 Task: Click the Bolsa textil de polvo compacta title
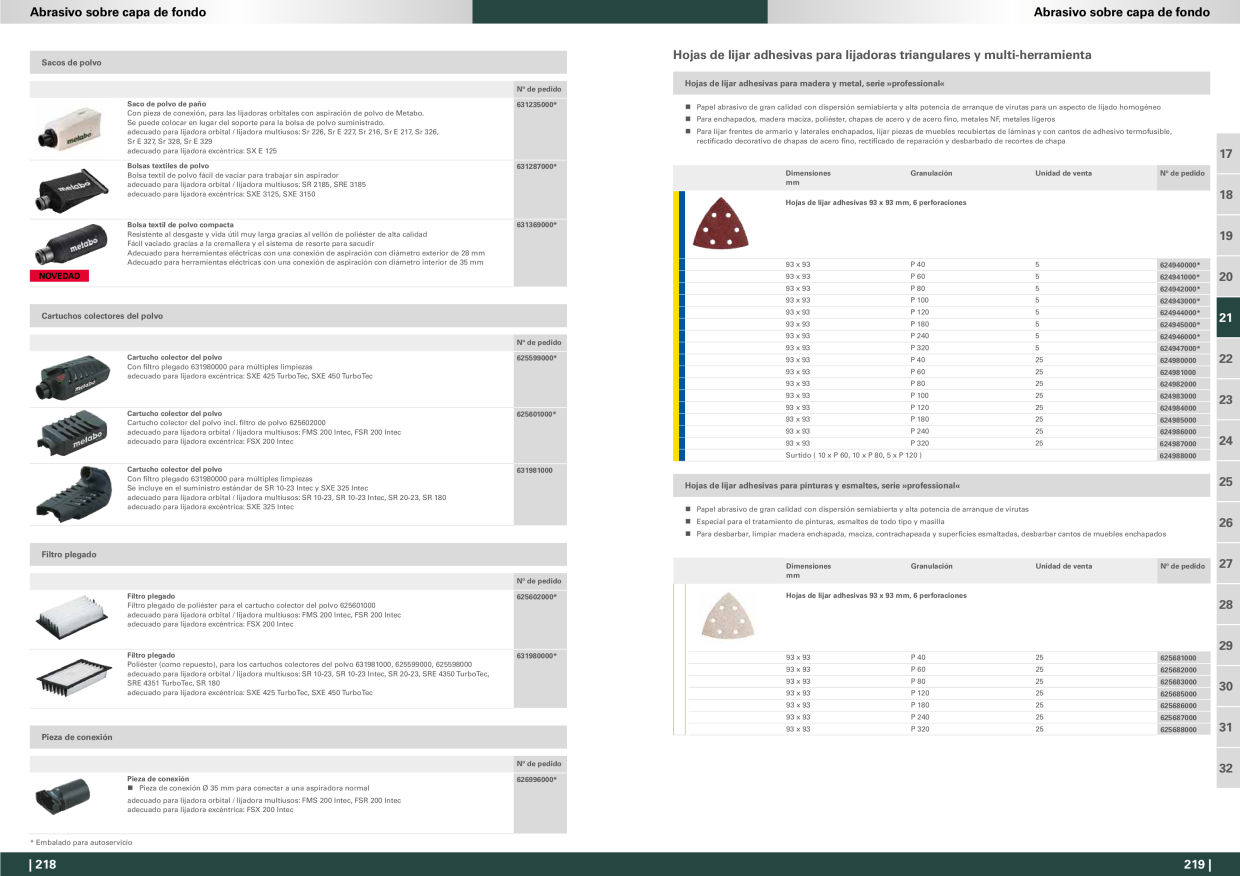pos(180,225)
